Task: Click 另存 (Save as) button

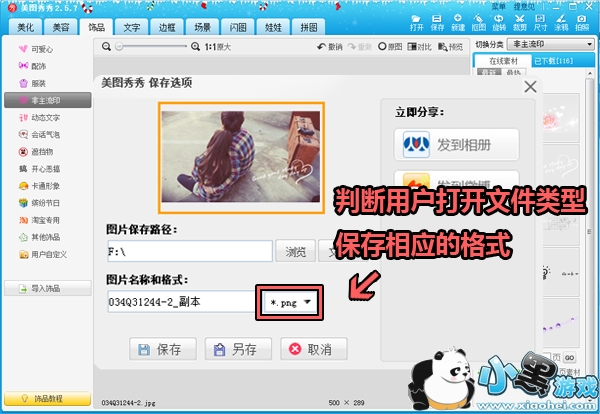Action: (x=238, y=349)
